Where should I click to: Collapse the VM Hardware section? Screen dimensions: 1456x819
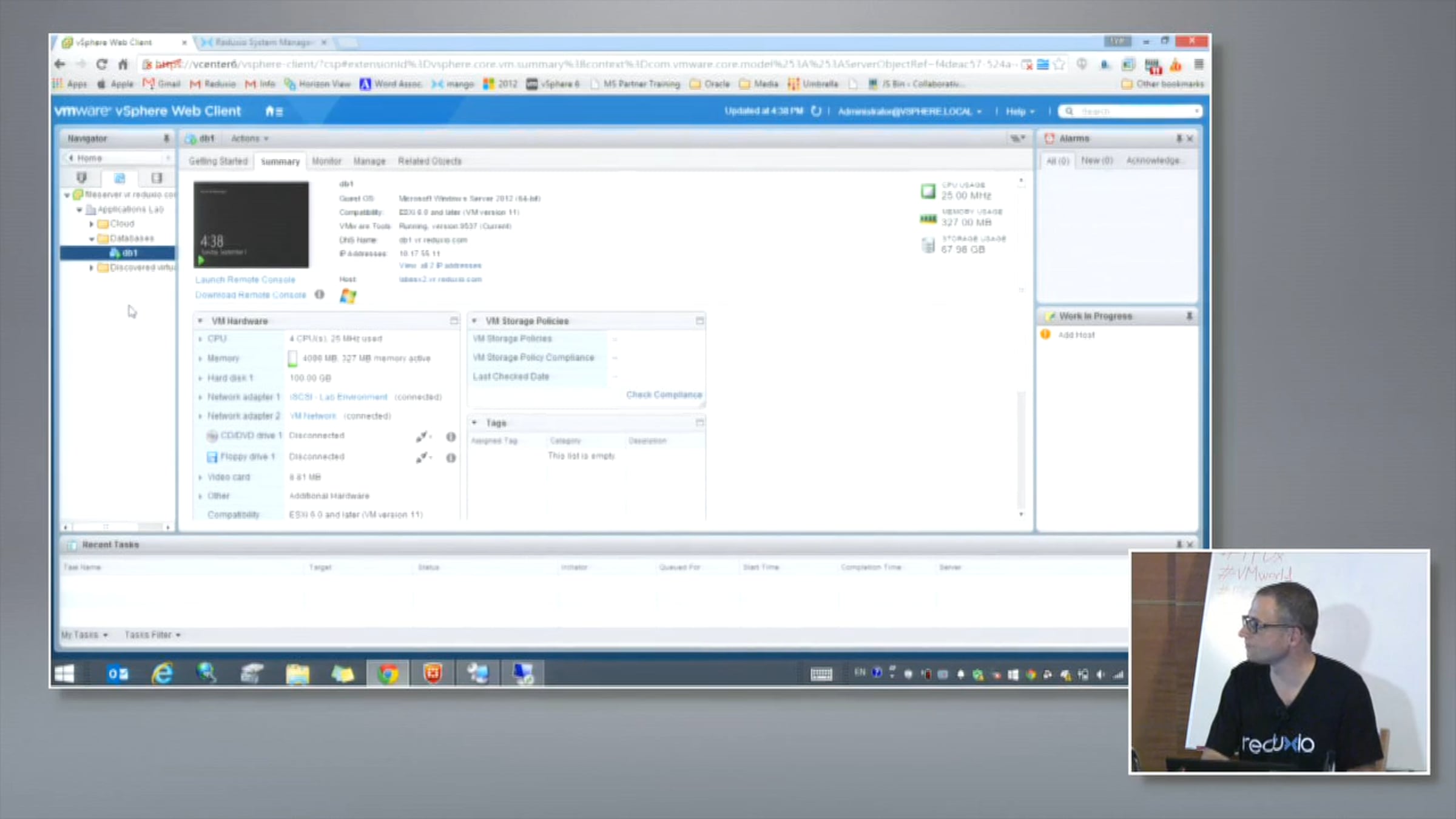(x=200, y=320)
